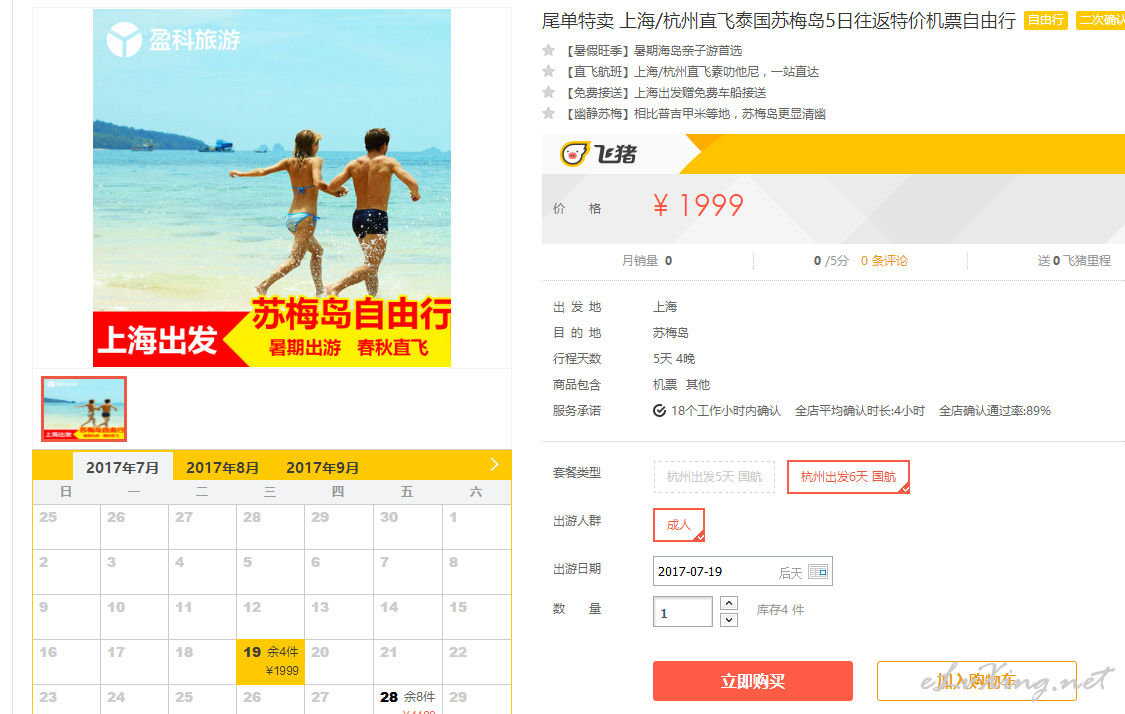
Task: Click the quantity input field
Action: (x=682, y=611)
